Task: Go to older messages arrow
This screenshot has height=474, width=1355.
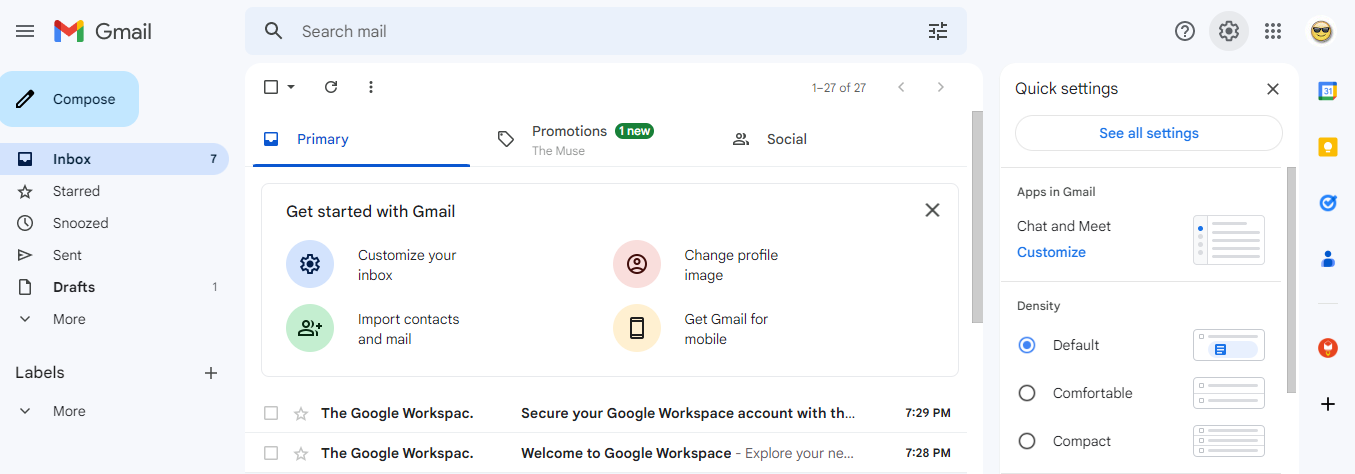Action: tap(940, 87)
